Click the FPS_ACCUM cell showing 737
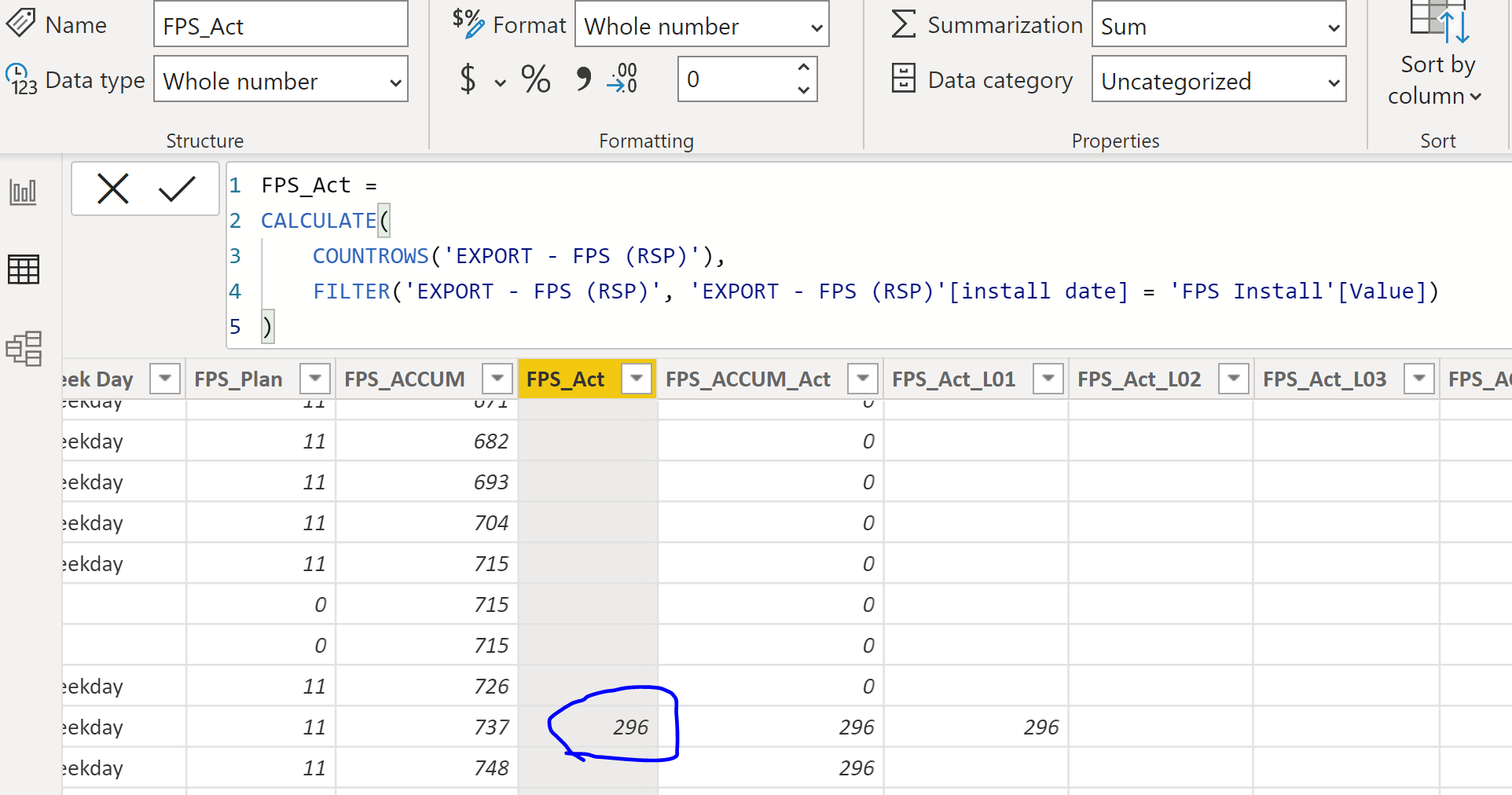Image resolution: width=1512 pixels, height=795 pixels. [x=427, y=727]
